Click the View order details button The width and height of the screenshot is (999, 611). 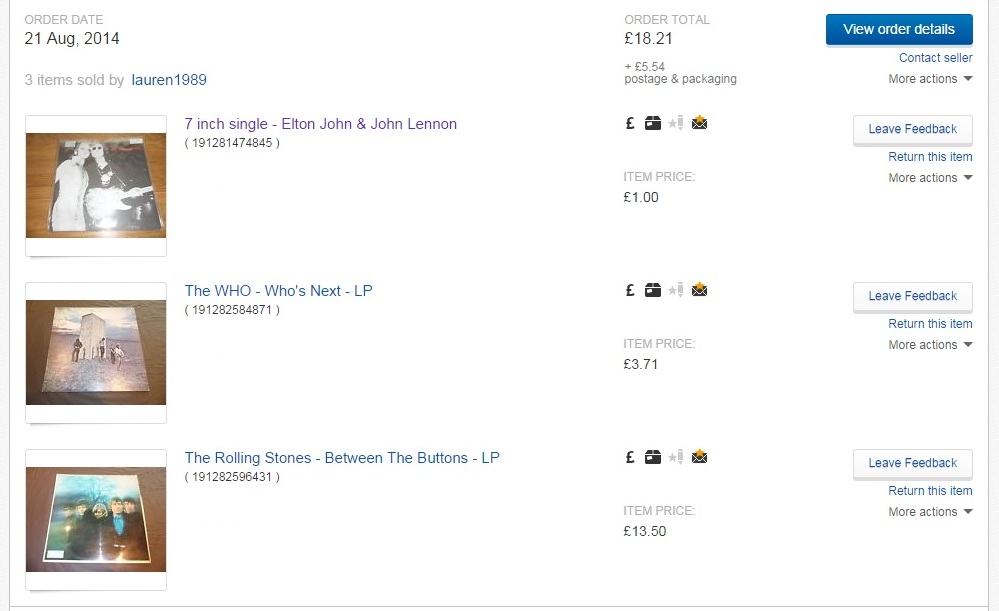tap(898, 29)
